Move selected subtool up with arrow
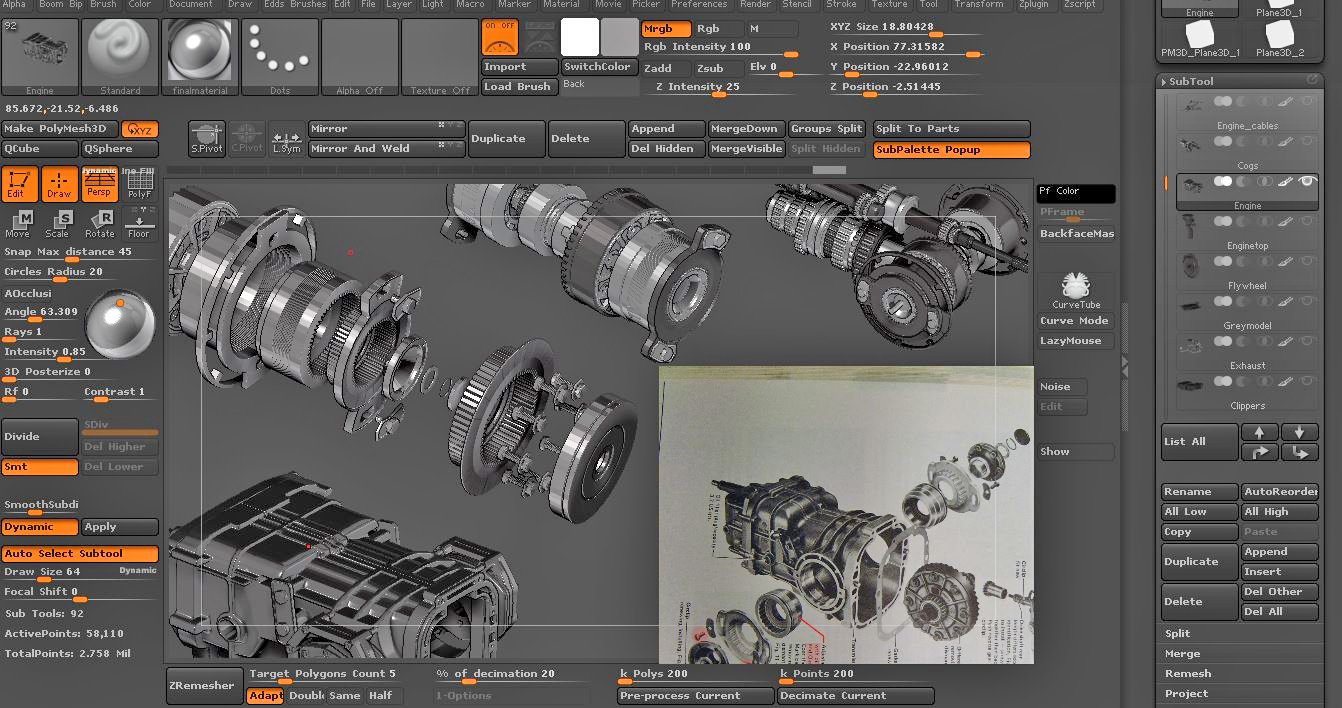The width and height of the screenshot is (1342, 708). coord(1259,432)
